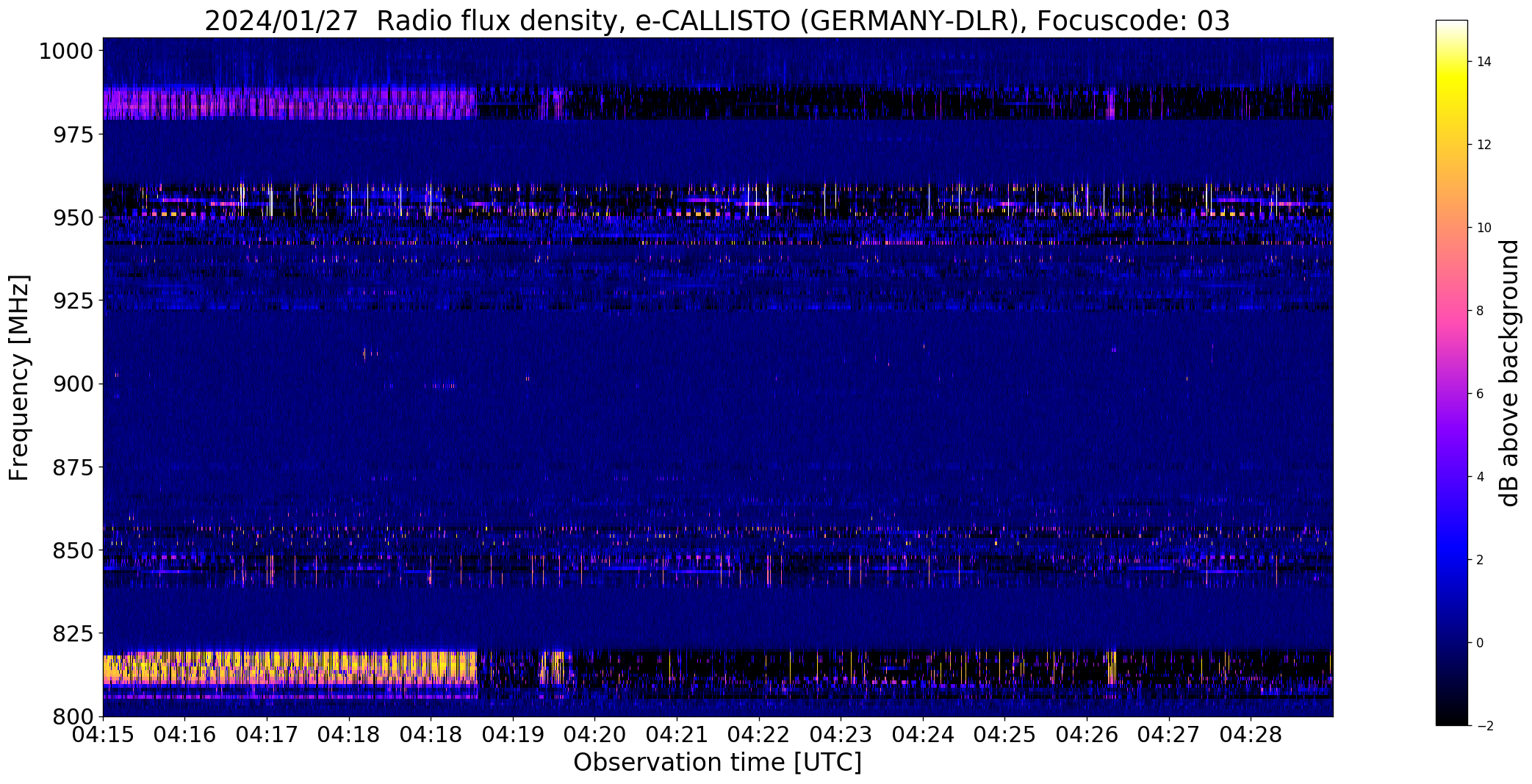The width and height of the screenshot is (1532, 784).
Task: Click the colorbar tick label 8
Action: coord(1481,311)
